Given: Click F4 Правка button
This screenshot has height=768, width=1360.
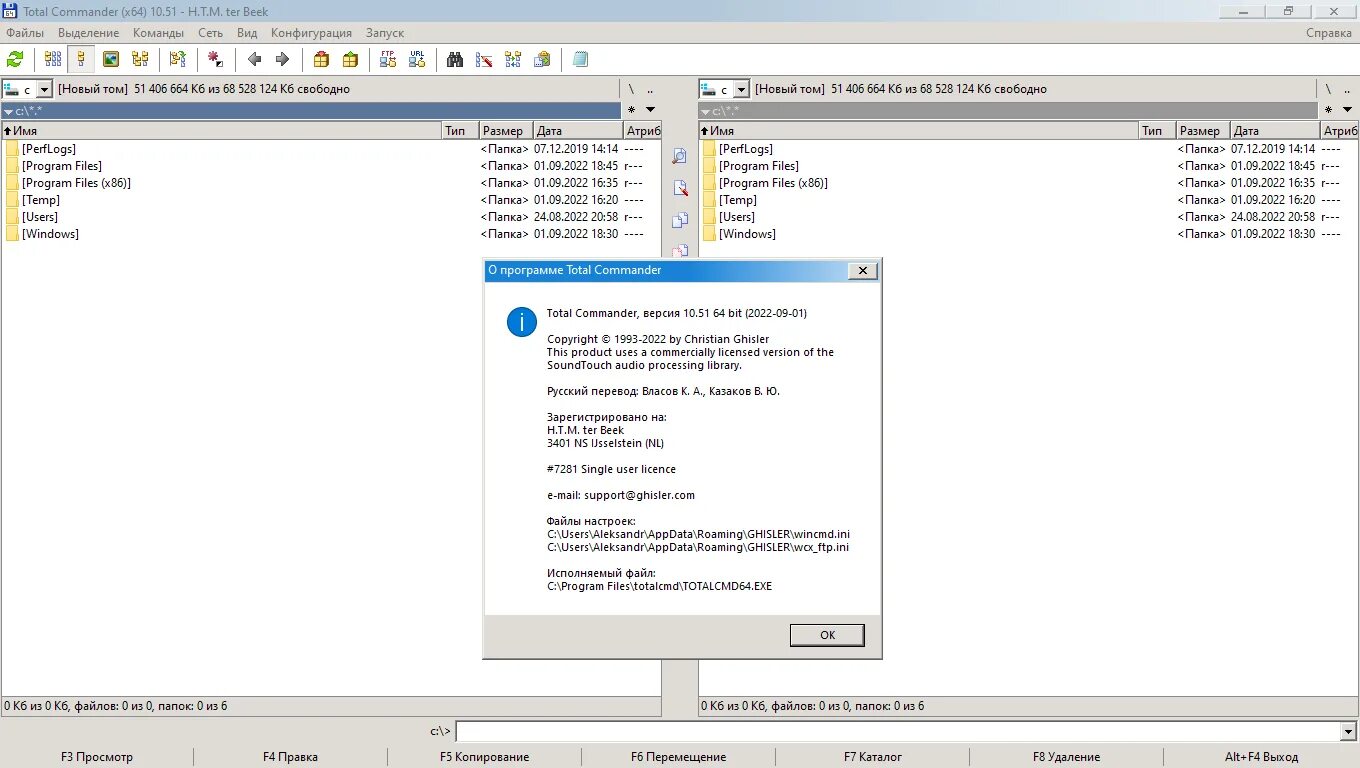Looking at the screenshot, I should click(290, 757).
